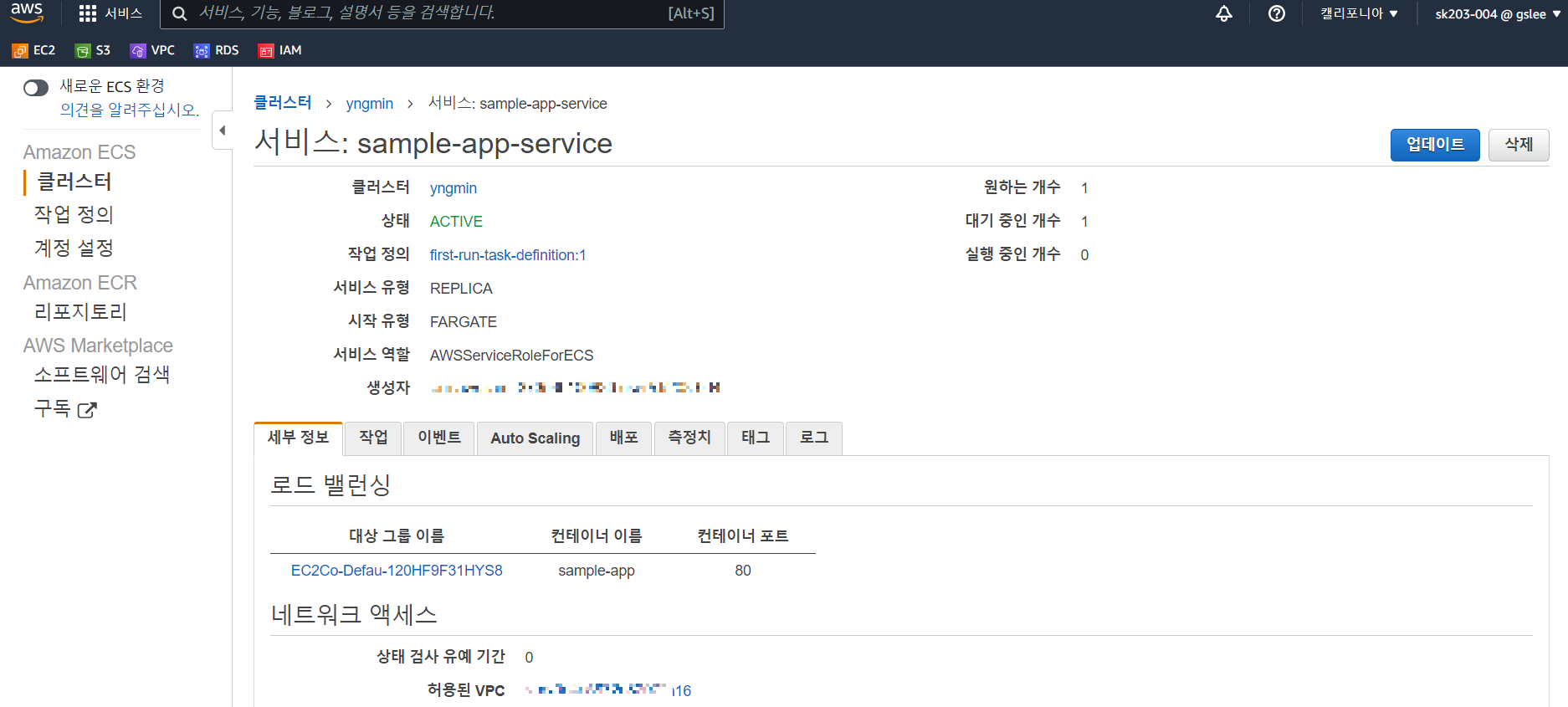Viewport: 1568px width, 707px height.
Task: Click the REPLICA service type value
Action: coord(461,289)
